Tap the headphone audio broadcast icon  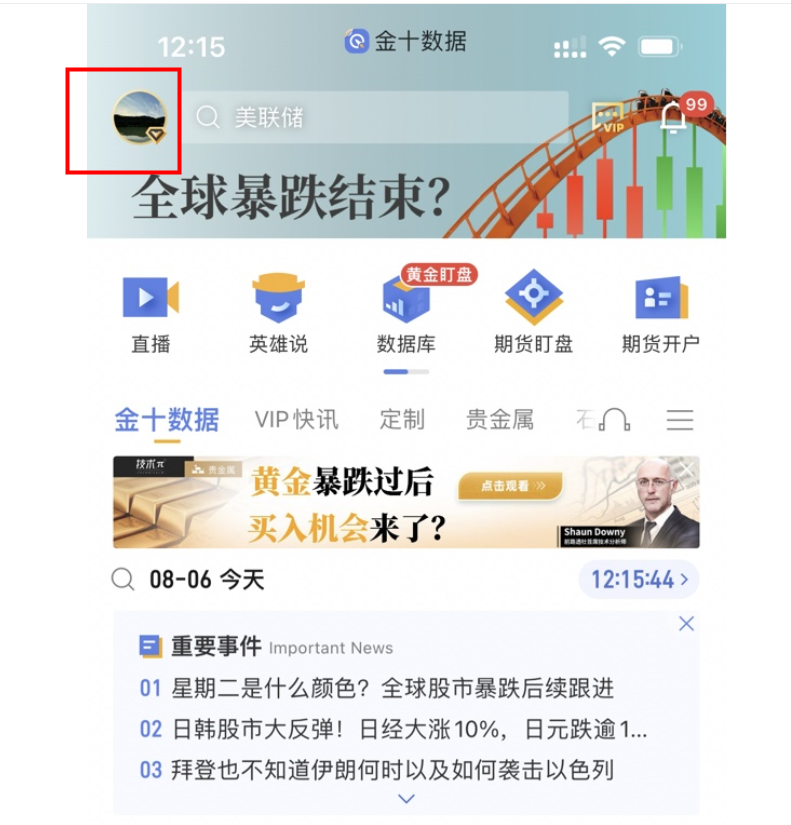pos(615,420)
